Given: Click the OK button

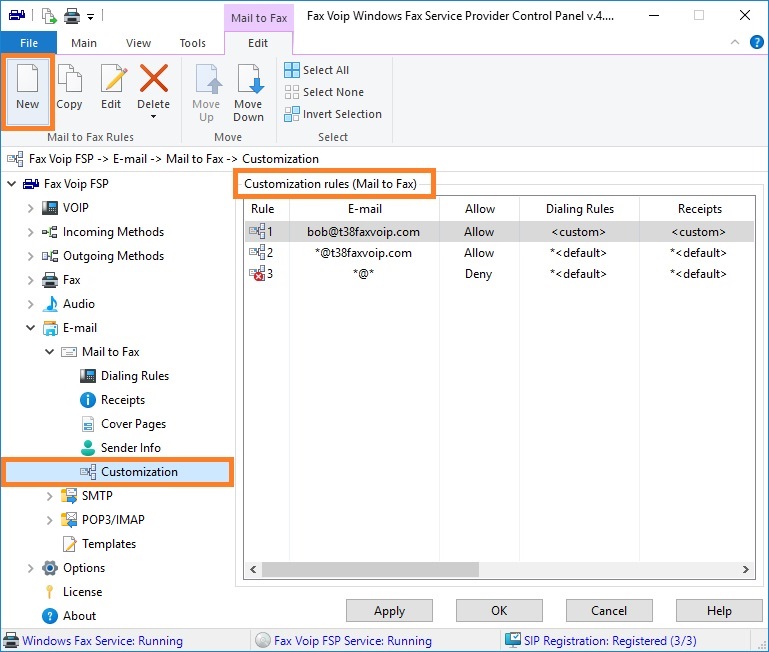Looking at the screenshot, I should pos(499,611).
